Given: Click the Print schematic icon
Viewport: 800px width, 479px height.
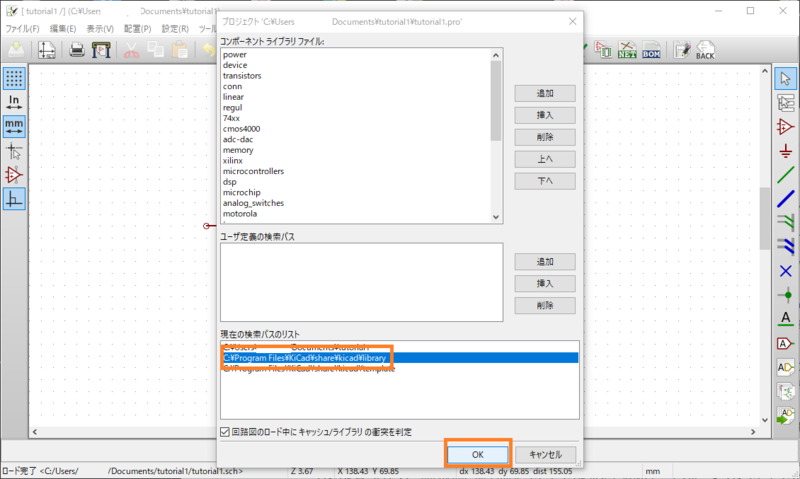Looking at the screenshot, I should pyautogui.click(x=77, y=50).
